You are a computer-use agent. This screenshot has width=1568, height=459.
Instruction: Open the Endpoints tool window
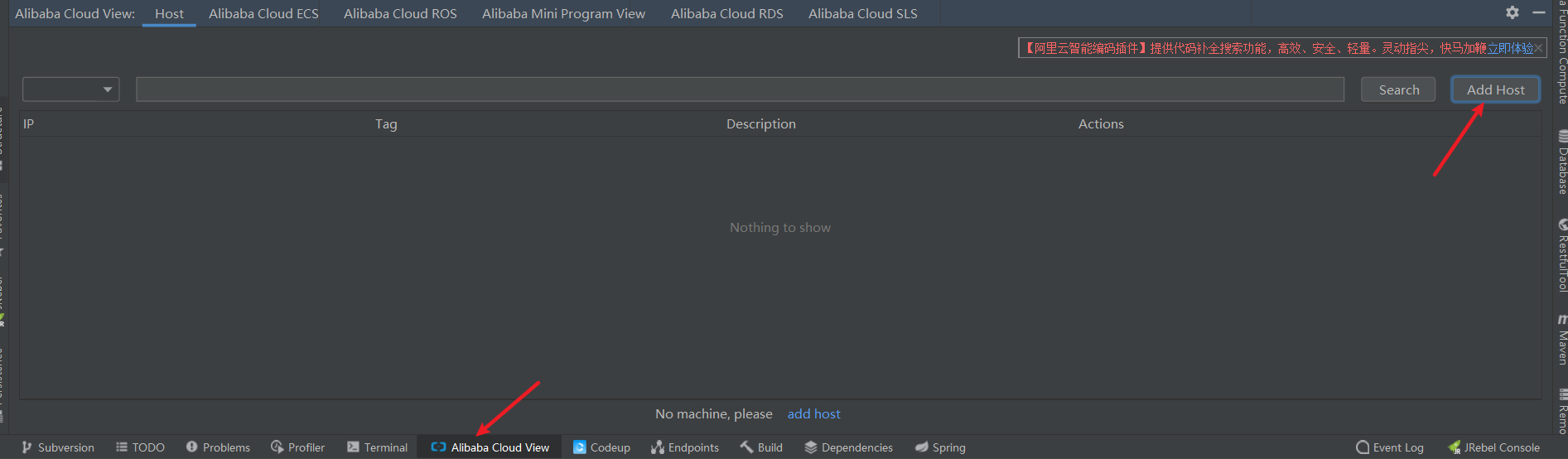click(684, 447)
